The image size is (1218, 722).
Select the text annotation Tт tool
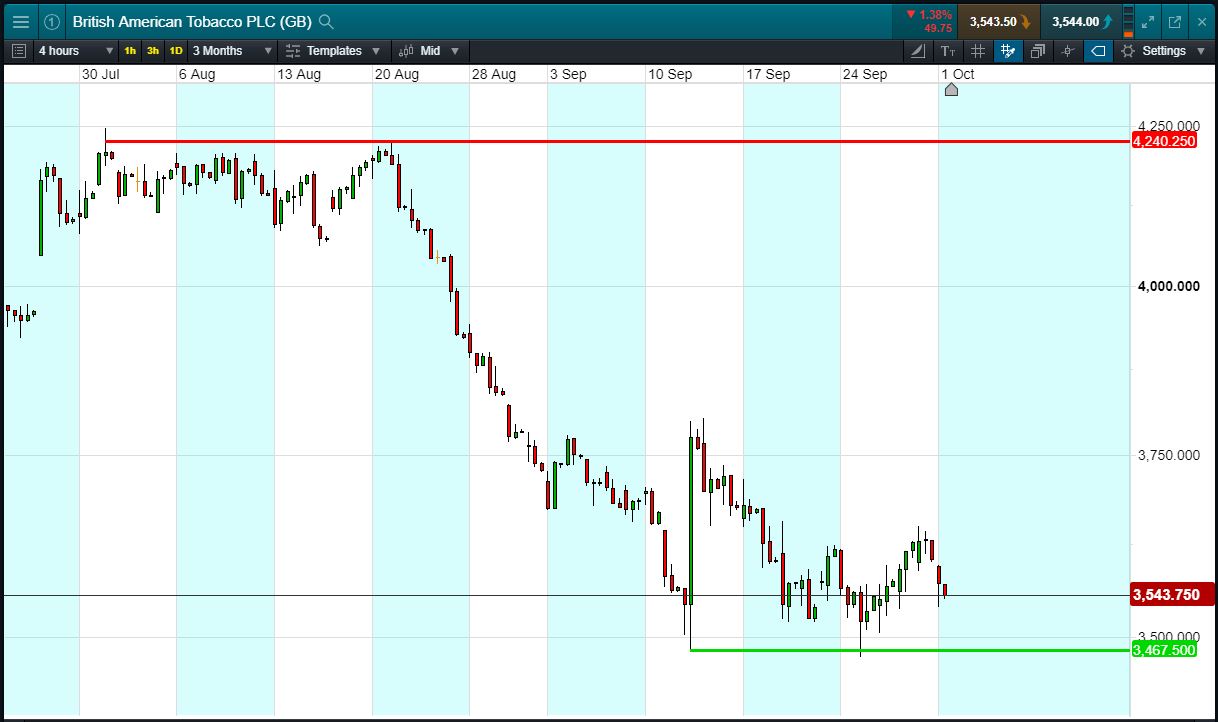pos(948,51)
